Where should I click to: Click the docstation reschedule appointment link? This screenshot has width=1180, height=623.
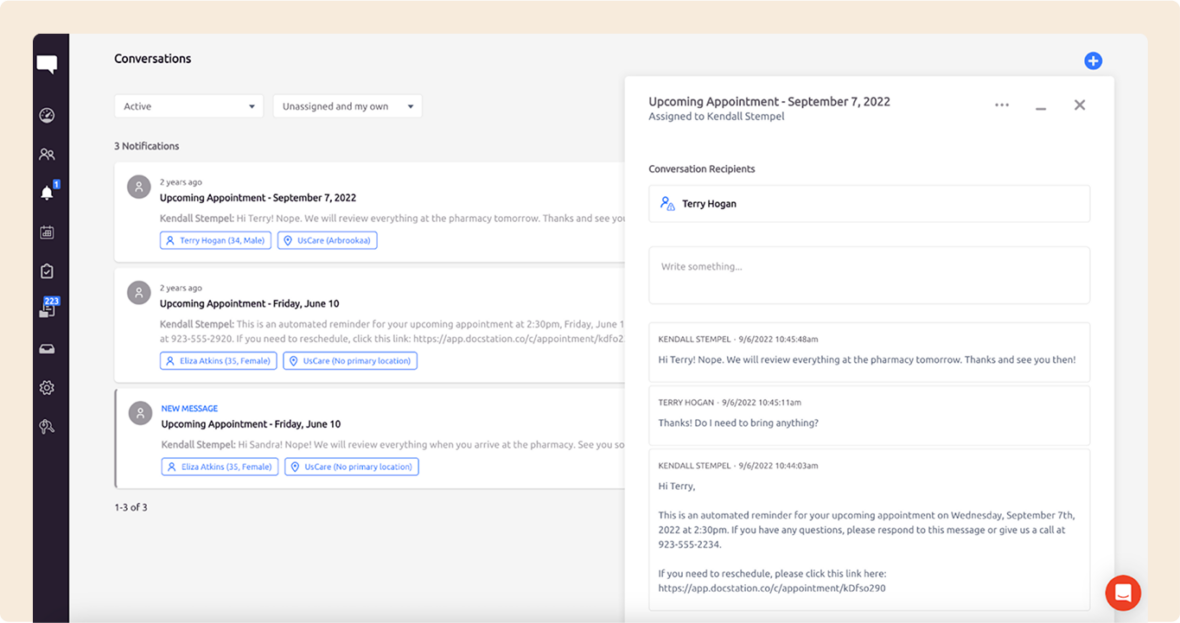coord(771,588)
